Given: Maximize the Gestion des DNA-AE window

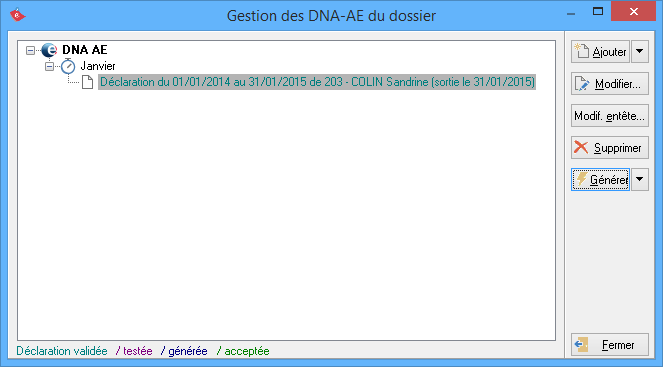Looking at the screenshot, I should [x=598, y=12].
